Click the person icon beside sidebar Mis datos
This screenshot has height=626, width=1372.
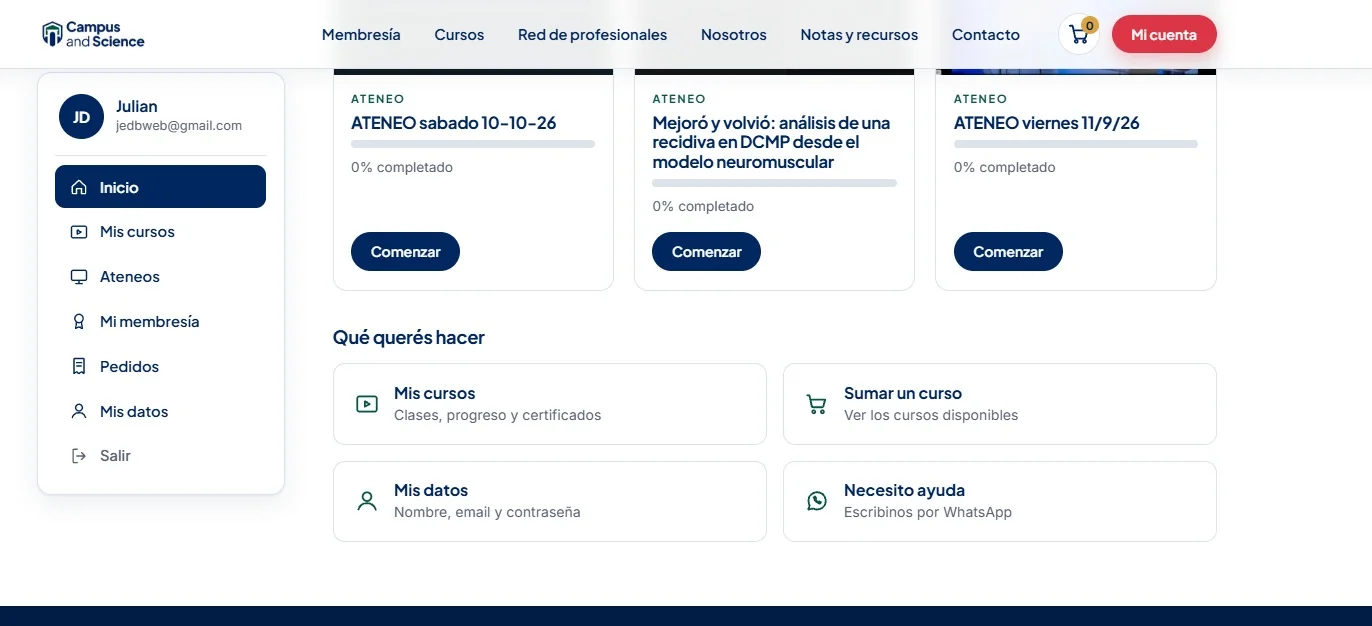79,411
